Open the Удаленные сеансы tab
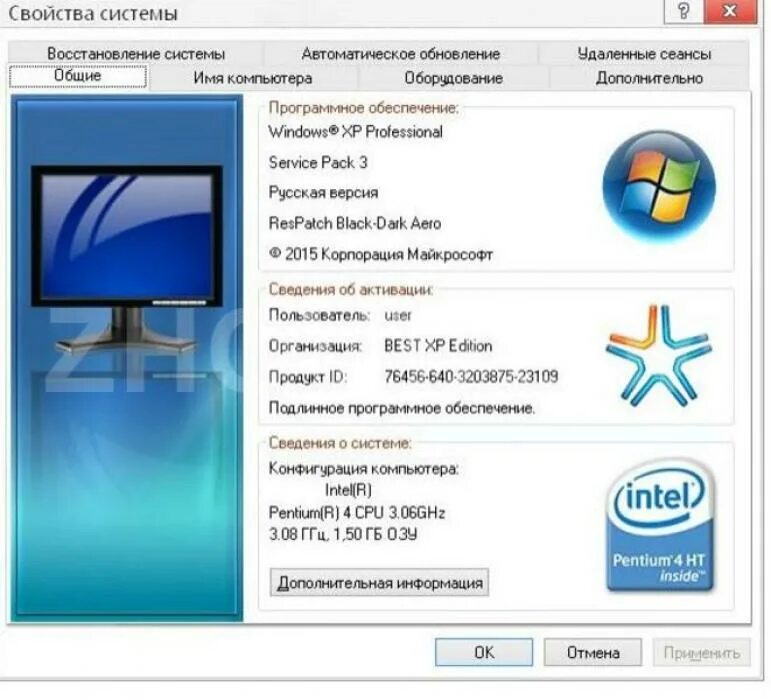 pyautogui.click(x=644, y=54)
